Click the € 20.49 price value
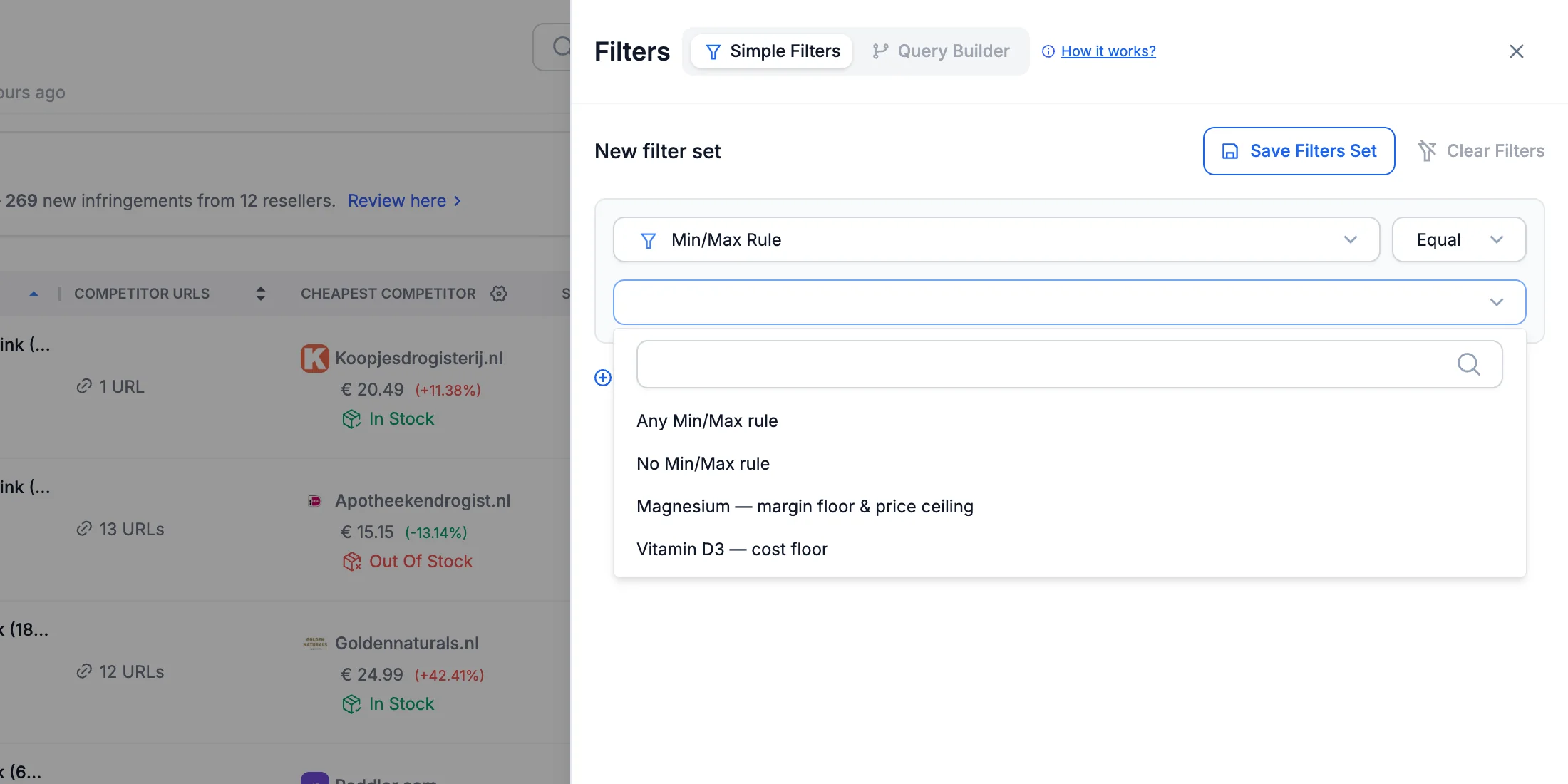The width and height of the screenshot is (1568, 784). pos(372,390)
